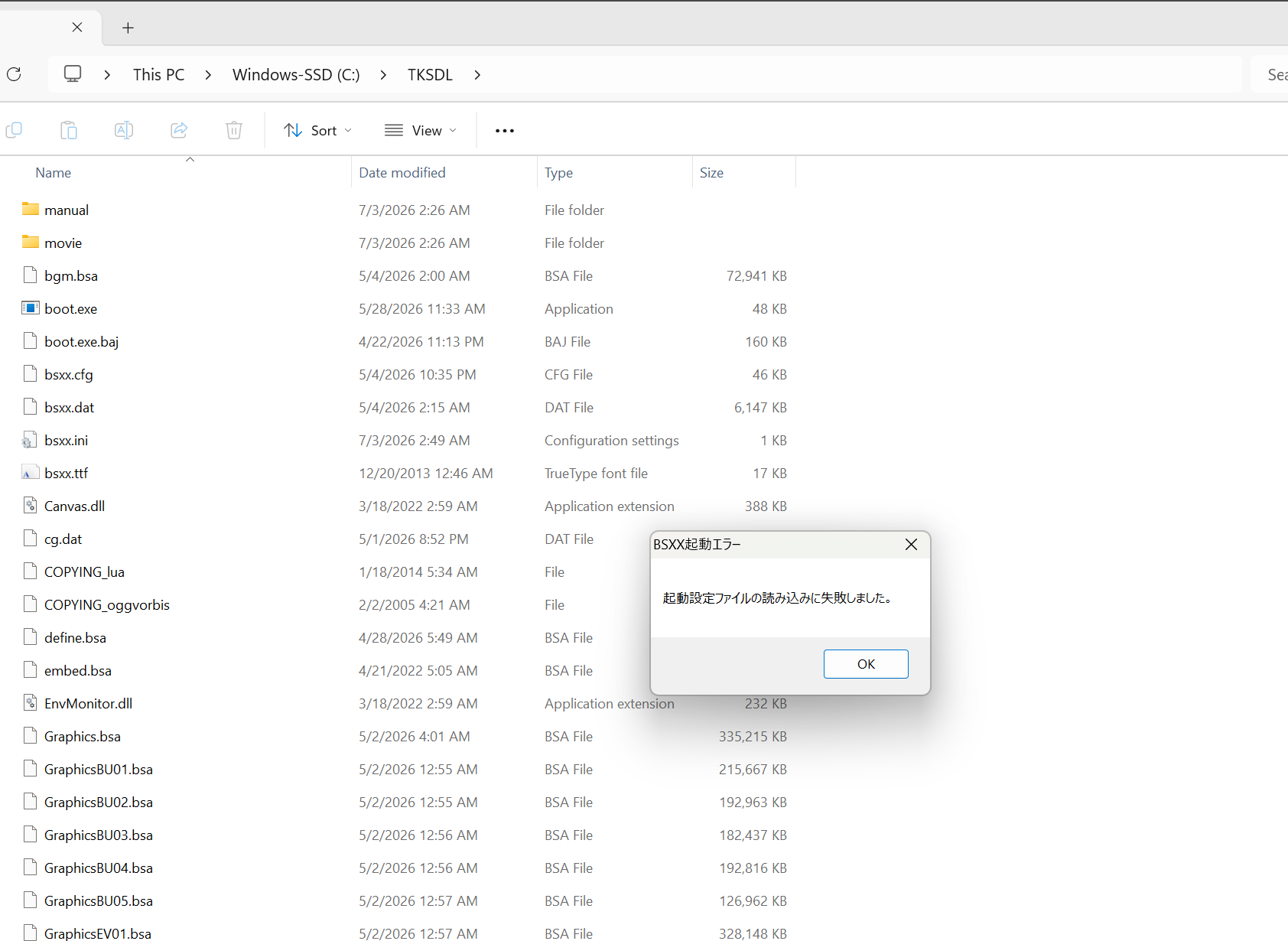
Task: Select the boot.exe application icon
Action: tap(31, 308)
